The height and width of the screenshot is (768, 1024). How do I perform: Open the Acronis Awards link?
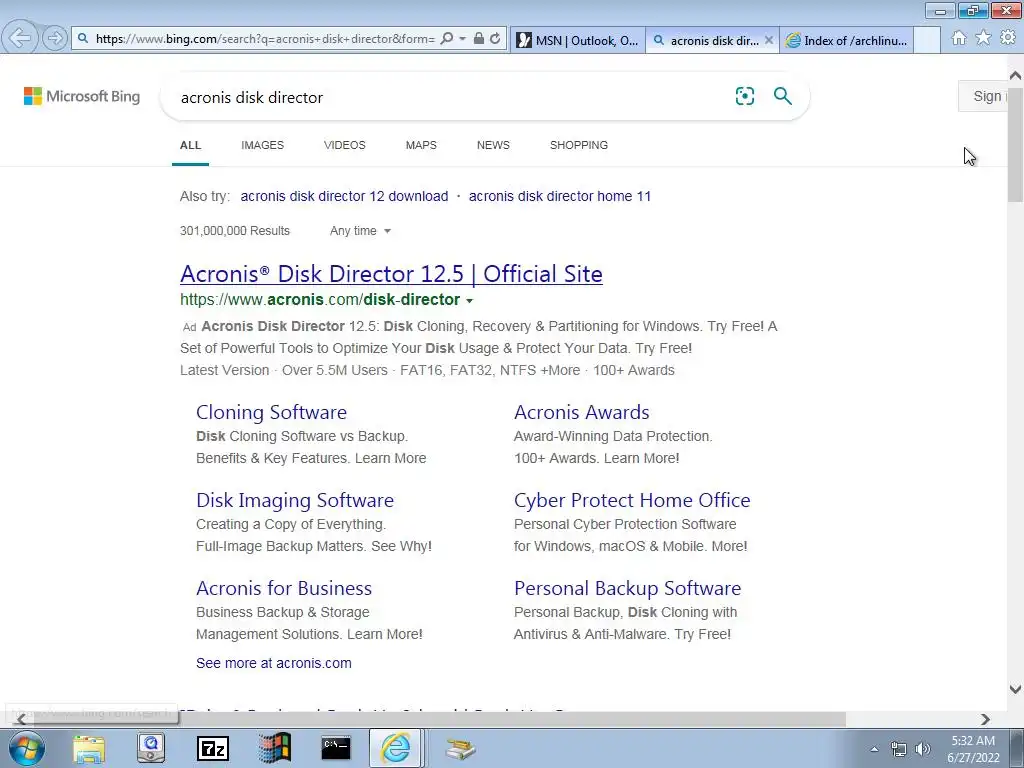(x=581, y=412)
